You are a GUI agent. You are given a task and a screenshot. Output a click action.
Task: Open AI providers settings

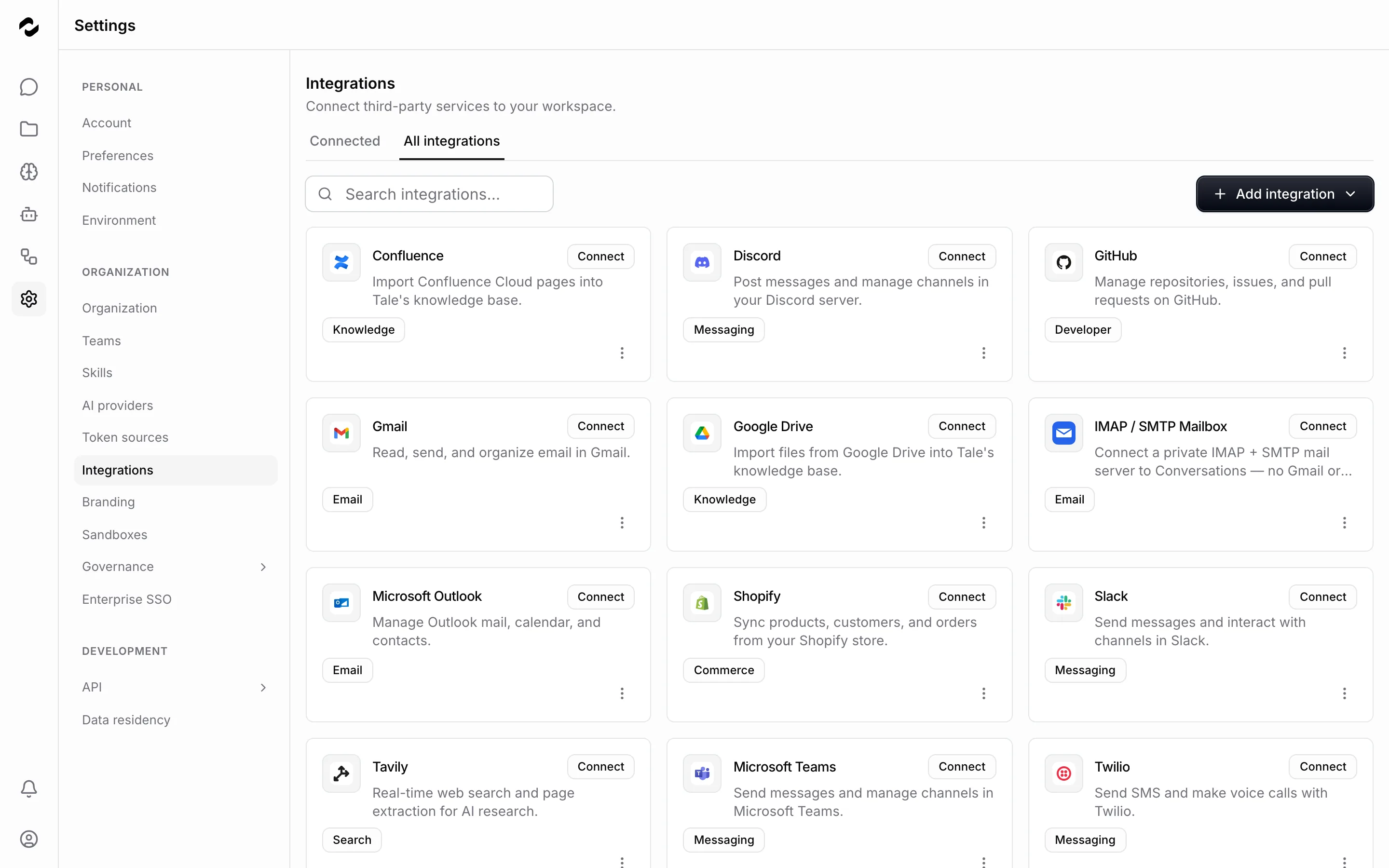pos(176,405)
